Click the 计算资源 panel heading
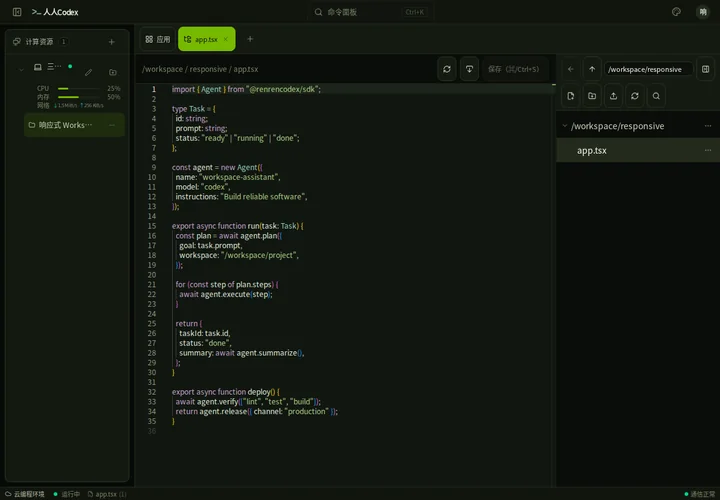 coord(39,42)
